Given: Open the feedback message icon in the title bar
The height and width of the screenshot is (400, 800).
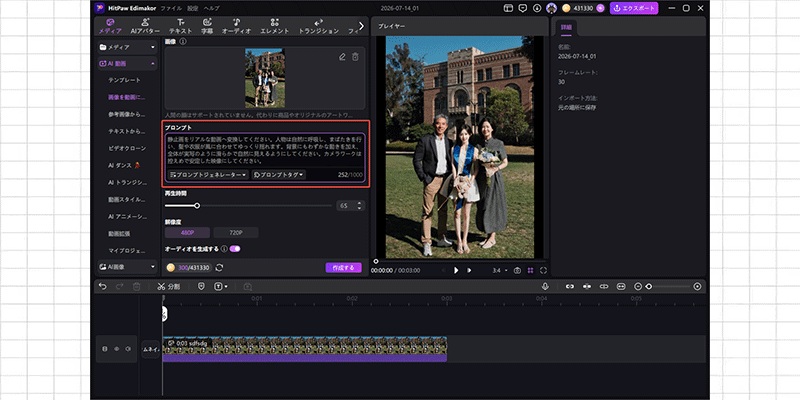Looking at the screenshot, I should (522, 8).
